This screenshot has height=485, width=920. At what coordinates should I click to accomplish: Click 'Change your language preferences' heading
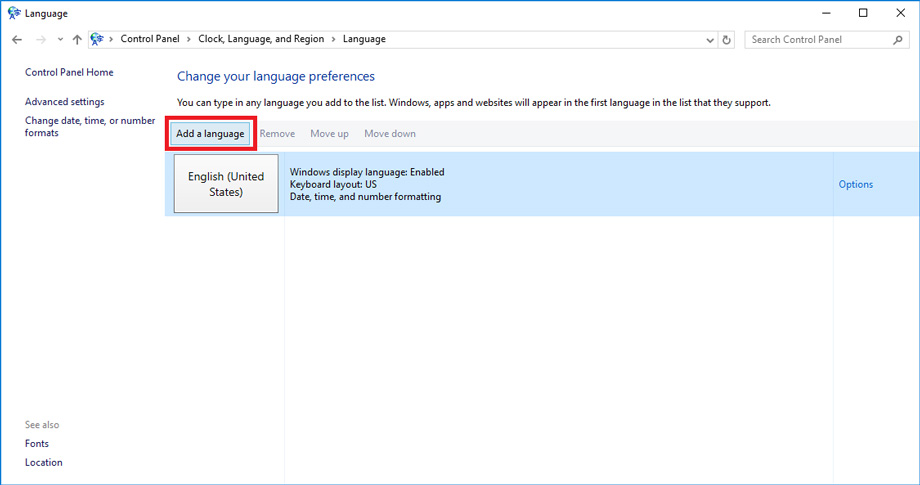click(276, 76)
